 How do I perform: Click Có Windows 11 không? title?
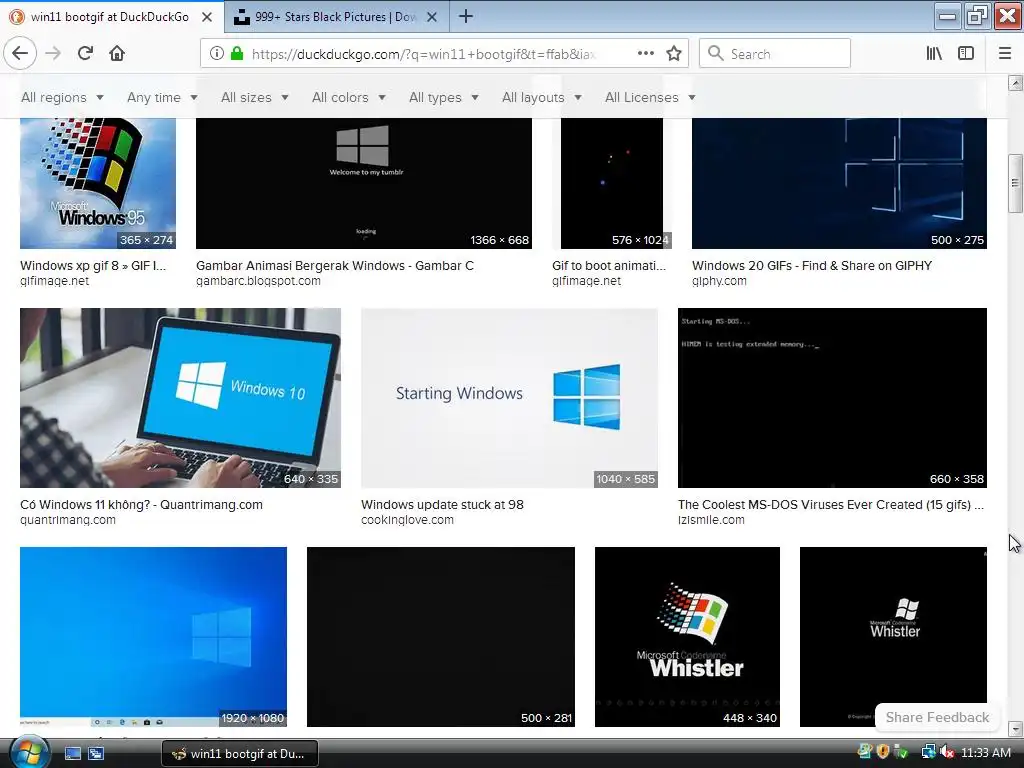141,505
